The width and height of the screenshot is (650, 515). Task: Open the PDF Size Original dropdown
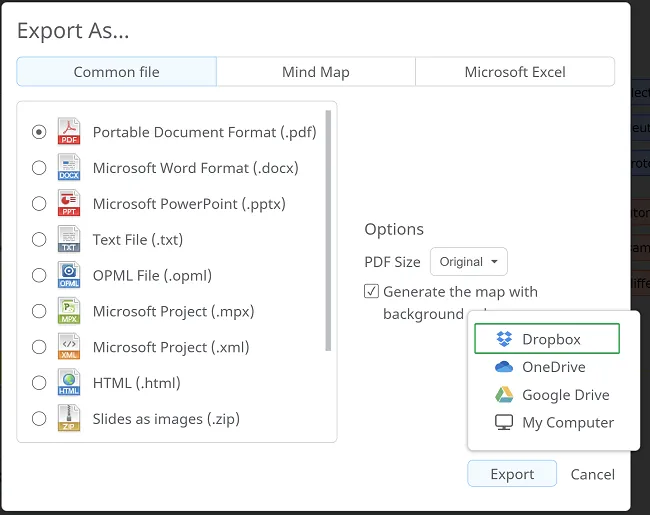pos(468,262)
